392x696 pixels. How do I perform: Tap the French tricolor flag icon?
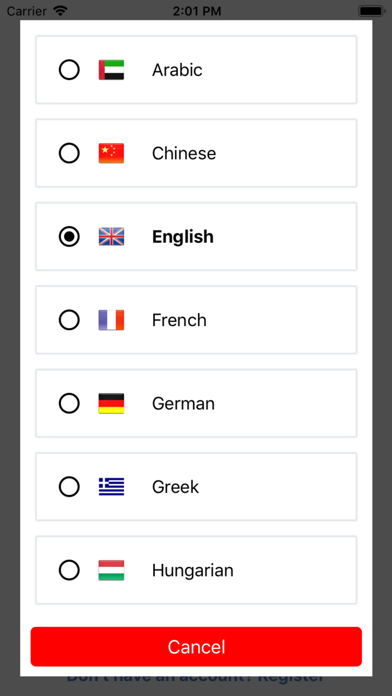coord(111,320)
